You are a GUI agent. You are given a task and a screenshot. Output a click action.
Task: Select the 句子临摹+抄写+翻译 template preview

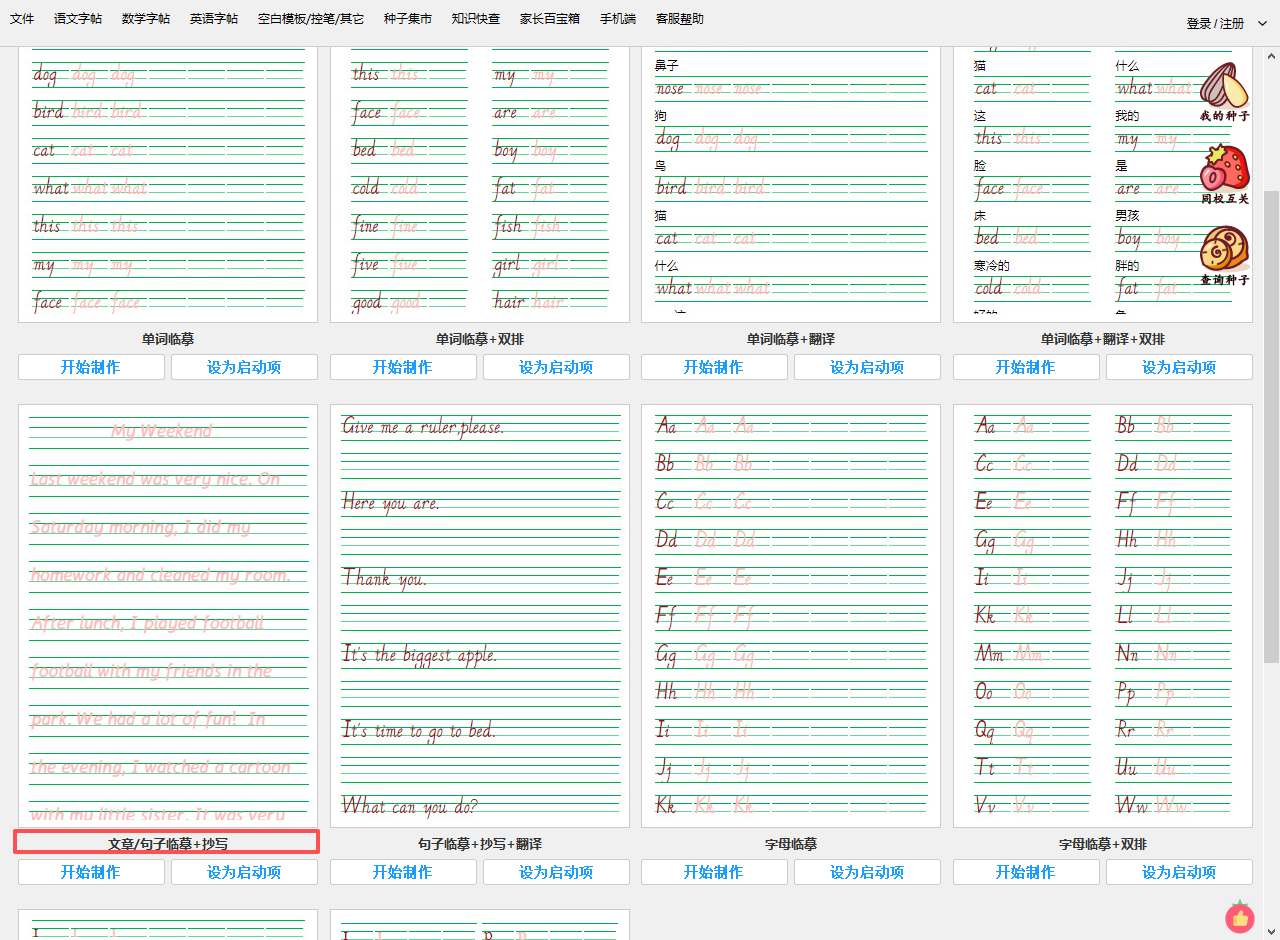click(480, 615)
